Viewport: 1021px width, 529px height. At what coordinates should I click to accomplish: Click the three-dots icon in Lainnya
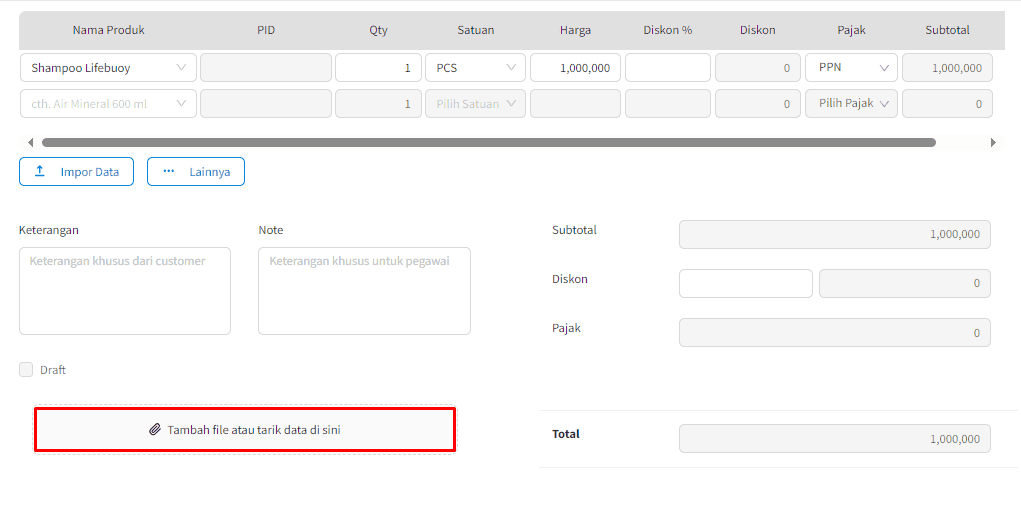[169, 171]
